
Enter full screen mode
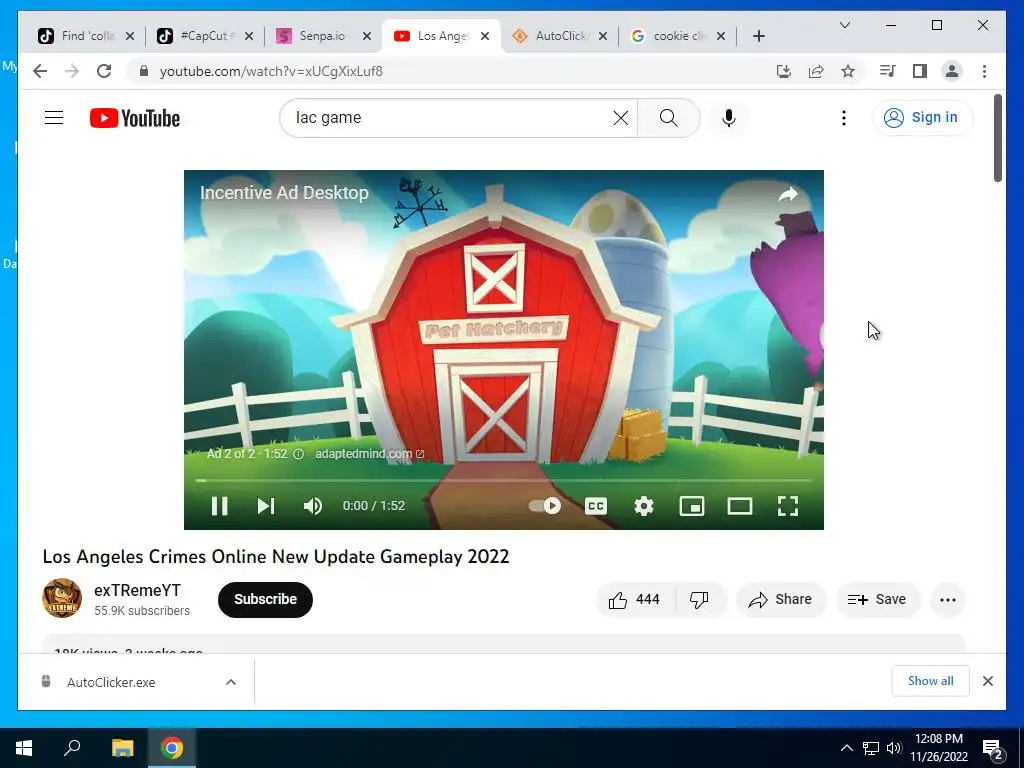point(788,506)
